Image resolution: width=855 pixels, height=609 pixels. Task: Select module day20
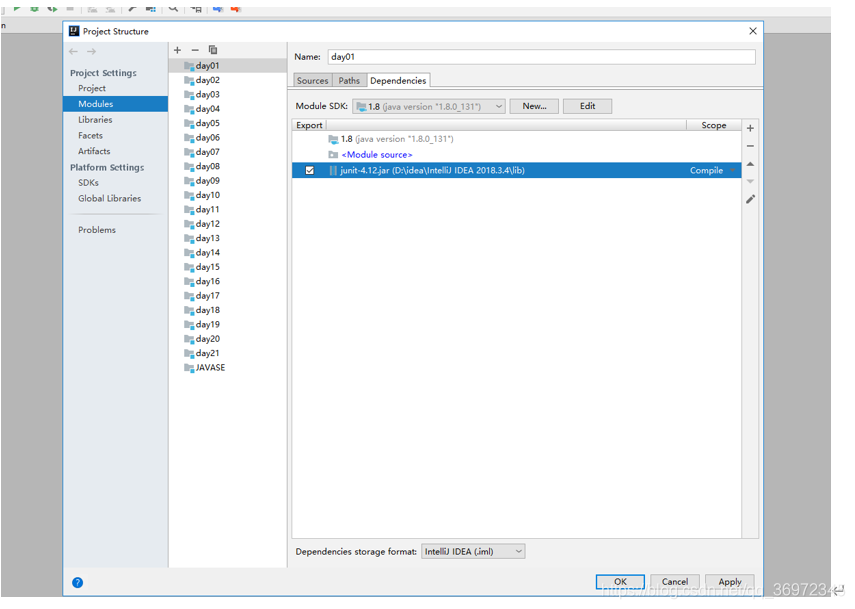point(228,339)
